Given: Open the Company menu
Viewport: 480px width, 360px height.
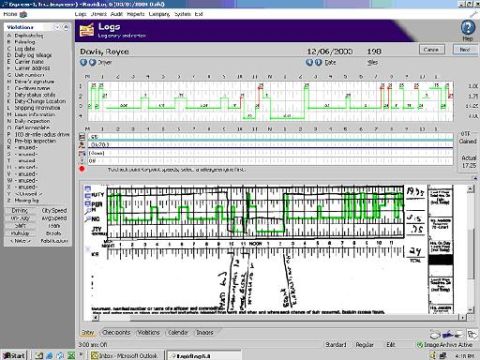Looking at the screenshot, I should point(159,14).
